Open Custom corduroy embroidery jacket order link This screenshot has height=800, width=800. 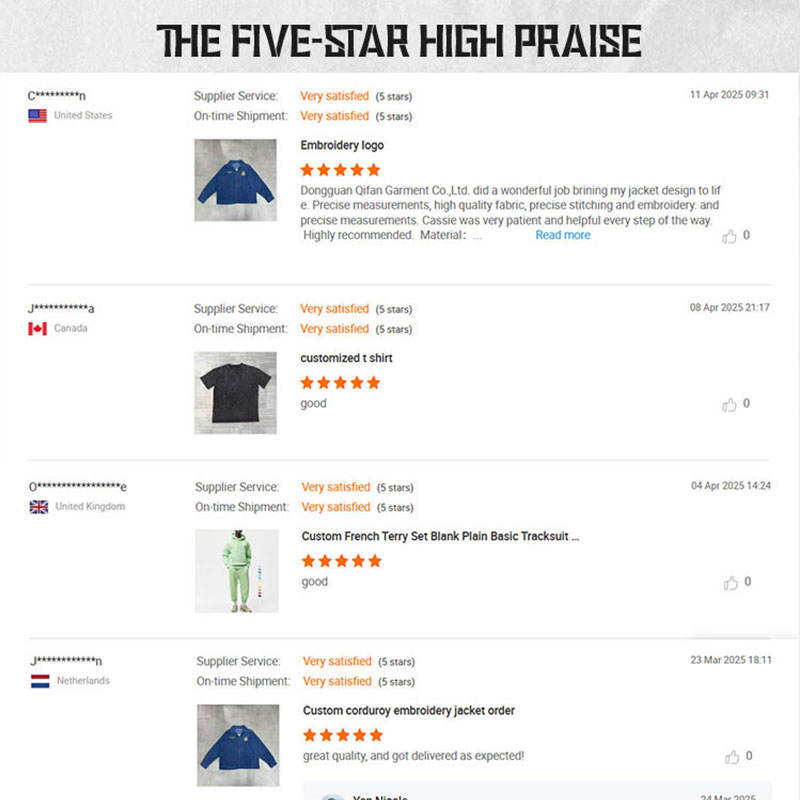(x=409, y=711)
